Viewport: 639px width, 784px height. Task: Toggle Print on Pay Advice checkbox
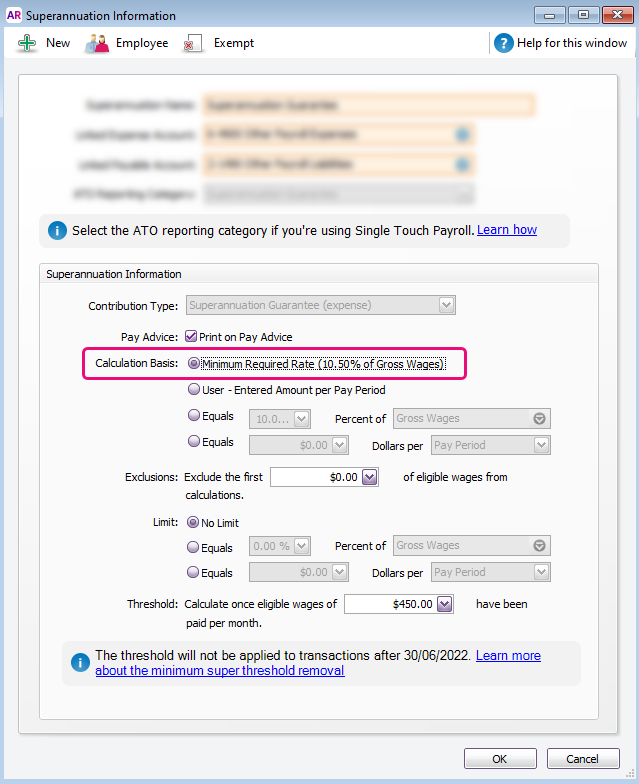[192, 337]
